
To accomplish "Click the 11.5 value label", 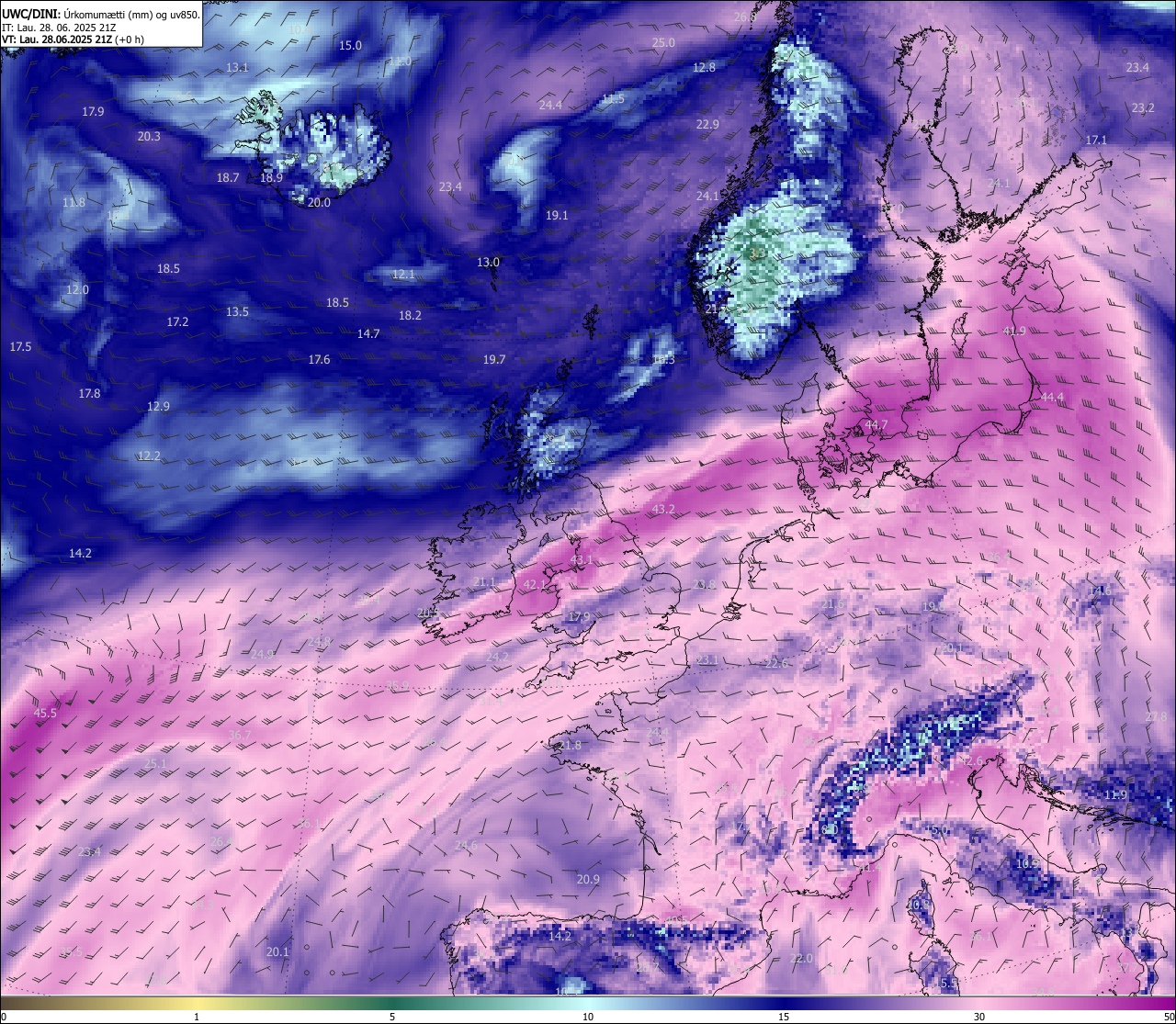I will pos(613,98).
